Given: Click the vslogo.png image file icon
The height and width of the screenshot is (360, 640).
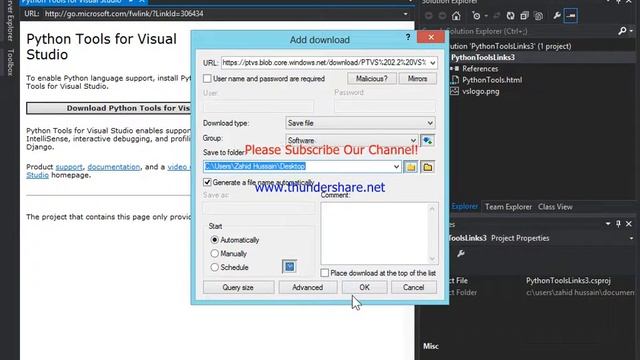Looking at the screenshot, I should pos(455,91).
